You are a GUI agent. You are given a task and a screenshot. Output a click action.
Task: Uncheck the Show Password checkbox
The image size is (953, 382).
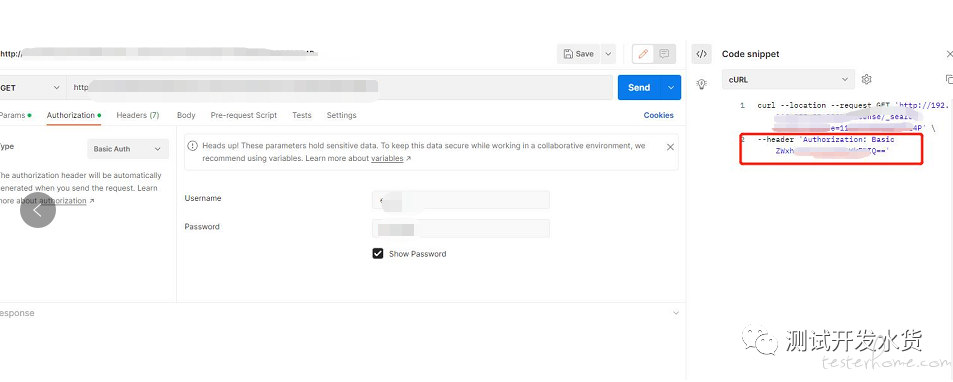(x=377, y=253)
